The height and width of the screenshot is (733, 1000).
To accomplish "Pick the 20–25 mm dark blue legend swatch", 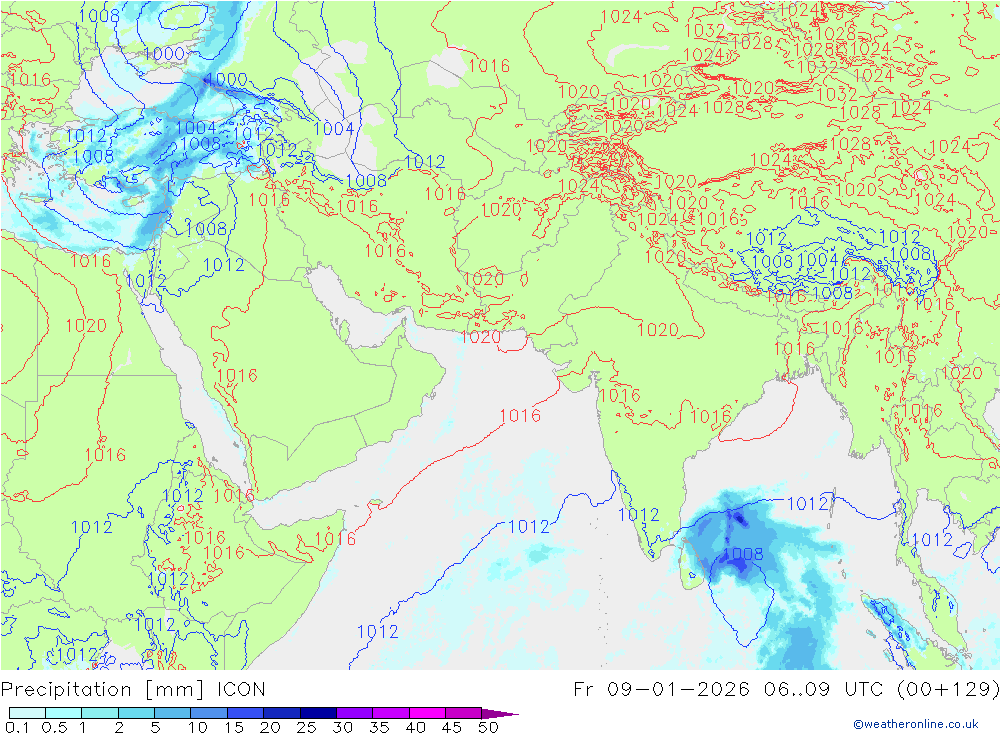I will [x=282, y=713].
